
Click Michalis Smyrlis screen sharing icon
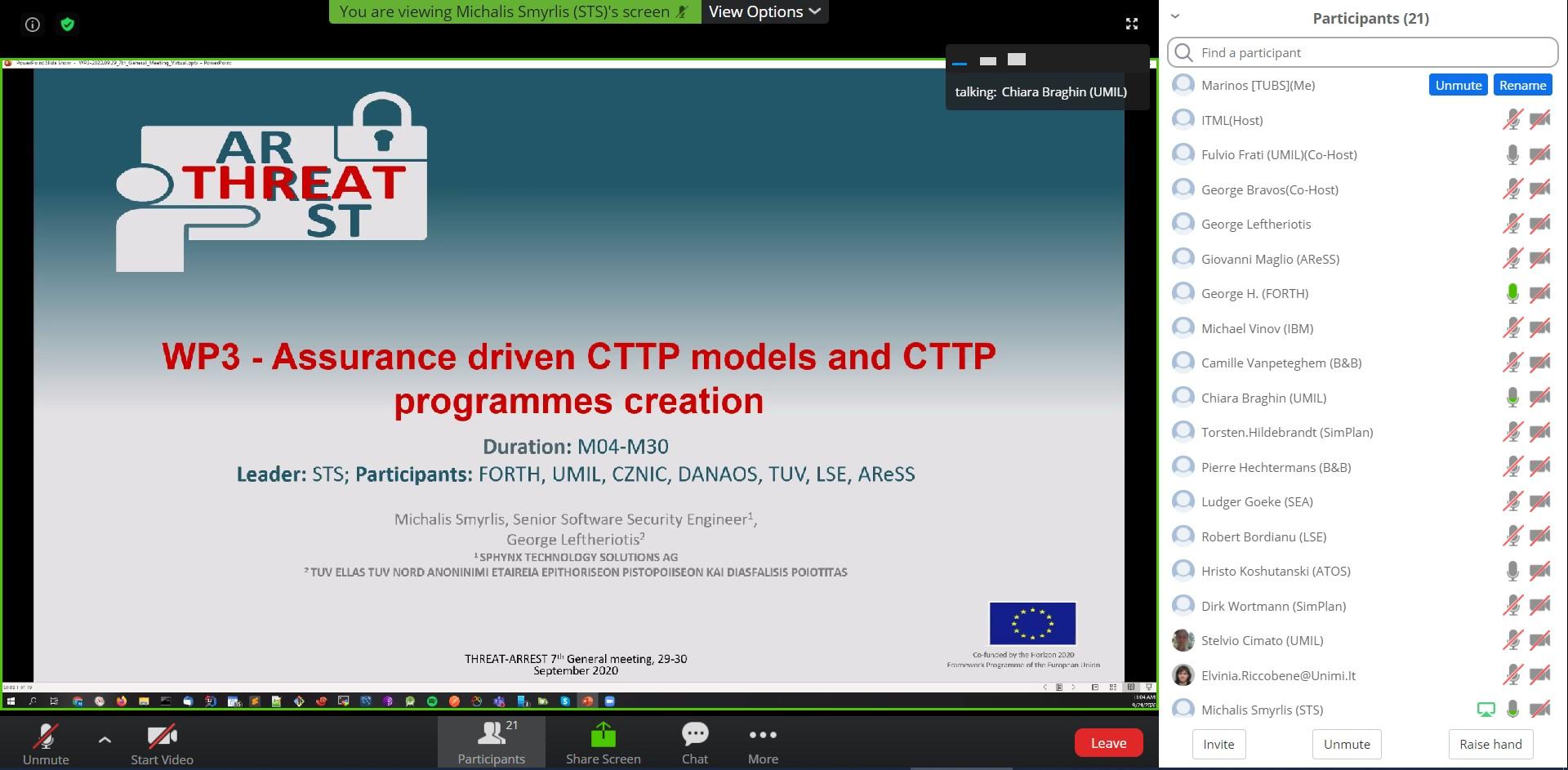(1486, 710)
